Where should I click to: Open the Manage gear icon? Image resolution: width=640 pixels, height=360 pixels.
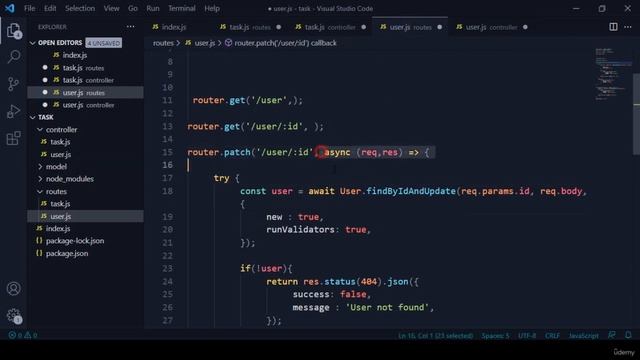click(13, 316)
